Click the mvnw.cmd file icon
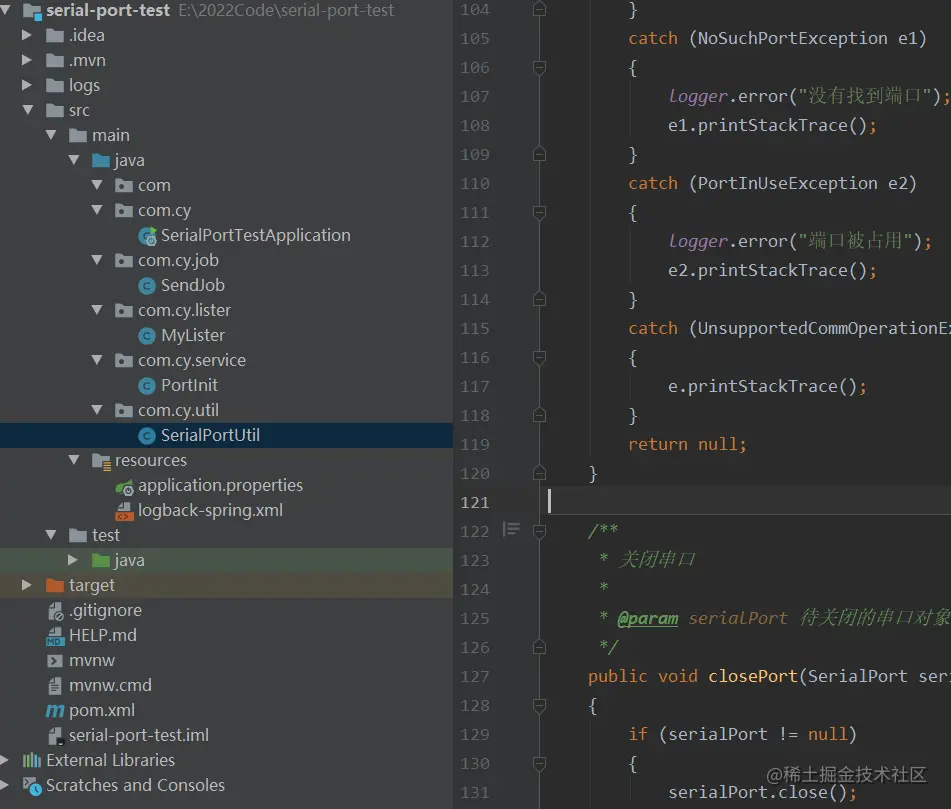The height and width of the screenshot is (809, 951). pyautogui.click(x=55, y=685)
